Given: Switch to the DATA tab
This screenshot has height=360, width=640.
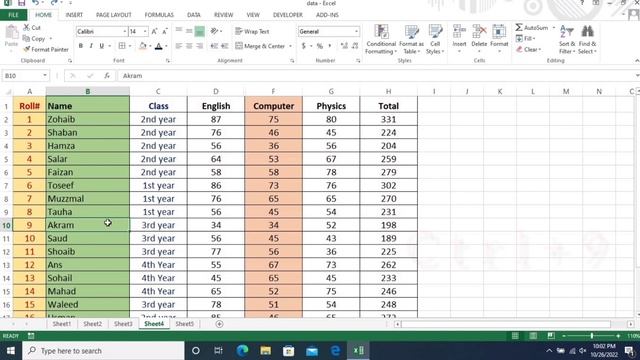Looking at the screenshot, I should click(x=194, y=15).
